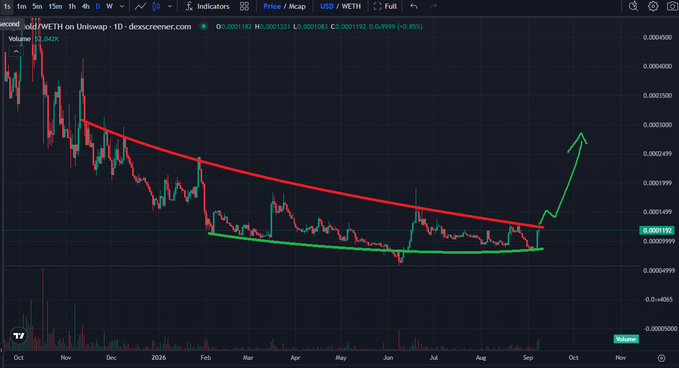This screenshot has height=368, width=679.
Task: Click the Feb time axis label
Action: [x=206, y=358]
